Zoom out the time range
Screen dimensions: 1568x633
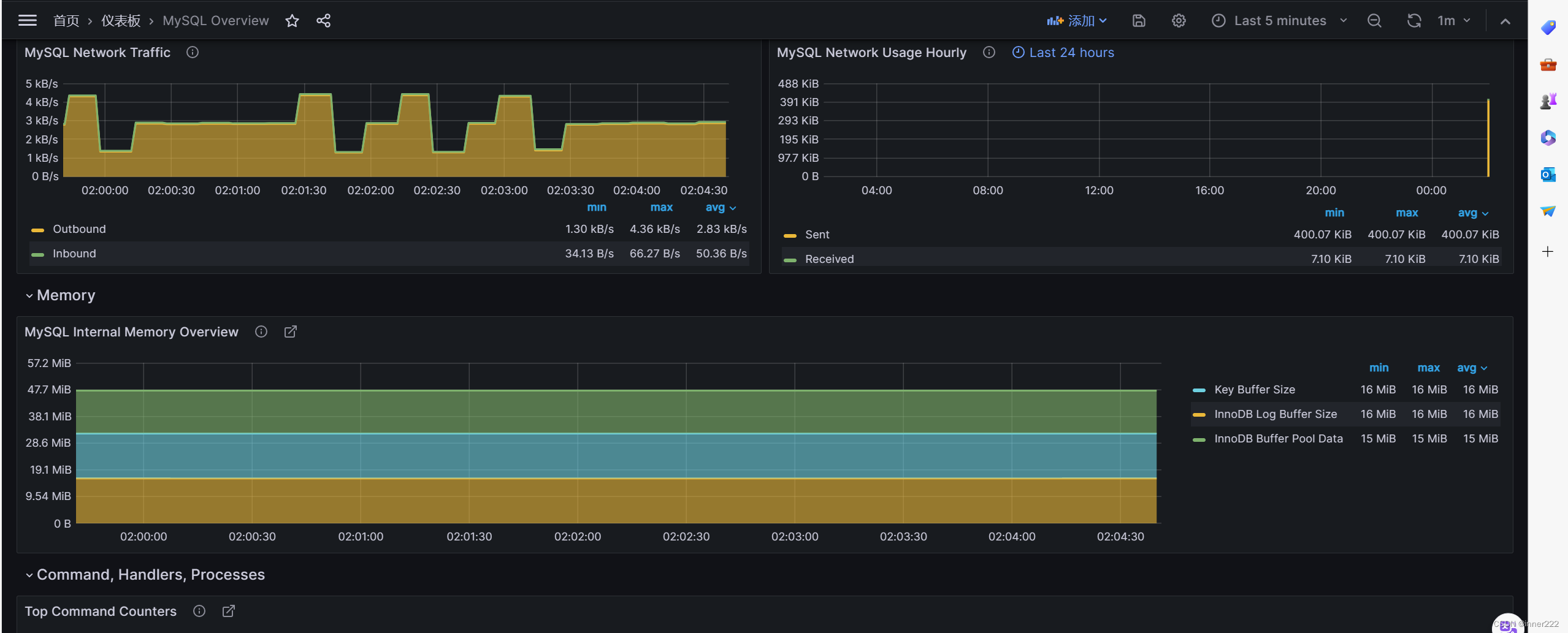pos(1374,21)
